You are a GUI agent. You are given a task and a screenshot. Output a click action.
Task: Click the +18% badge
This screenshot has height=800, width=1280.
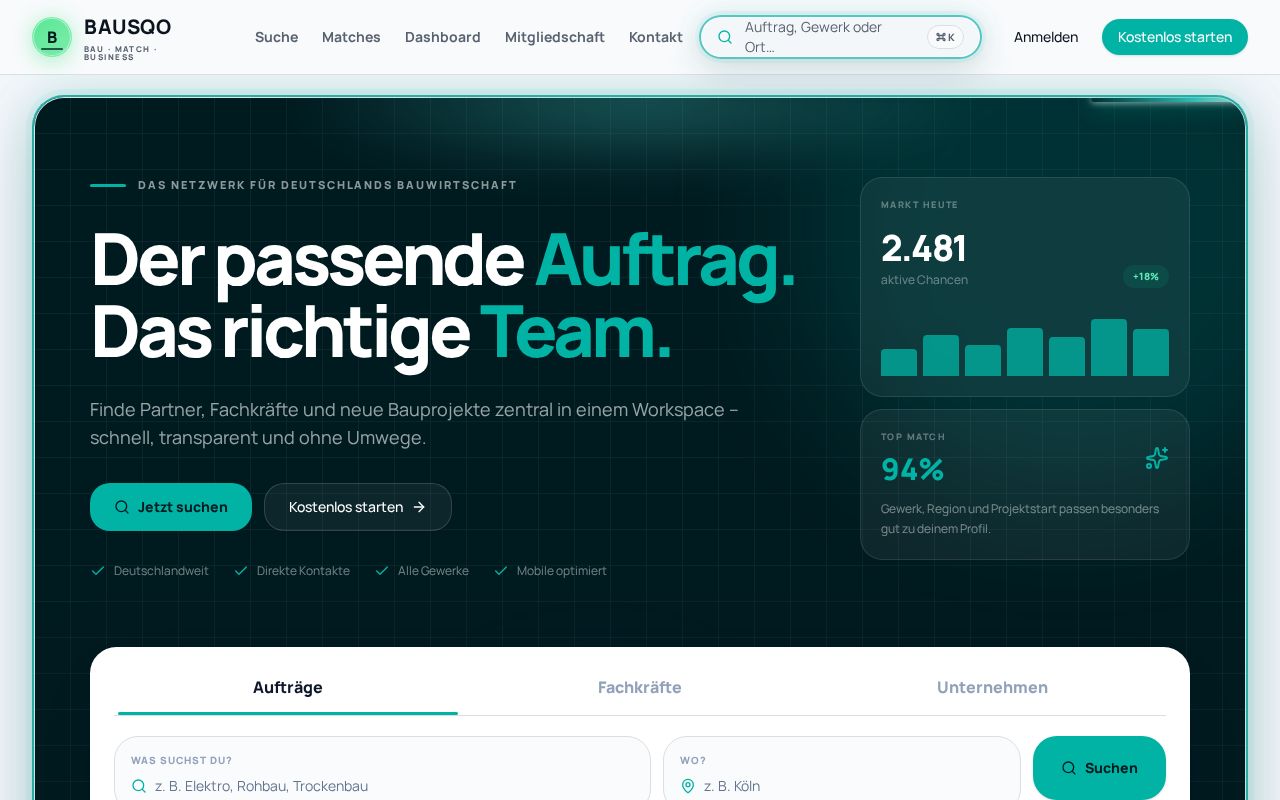coord(1146,277)
